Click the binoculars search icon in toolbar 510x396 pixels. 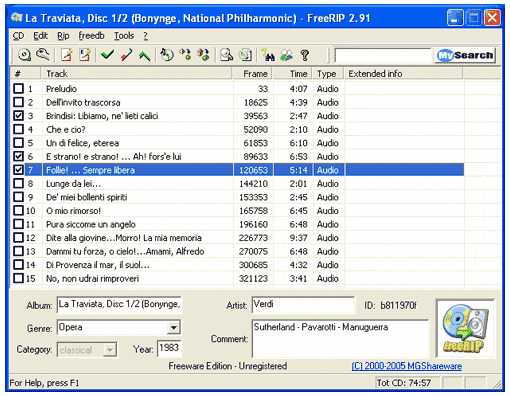point(268,55)
